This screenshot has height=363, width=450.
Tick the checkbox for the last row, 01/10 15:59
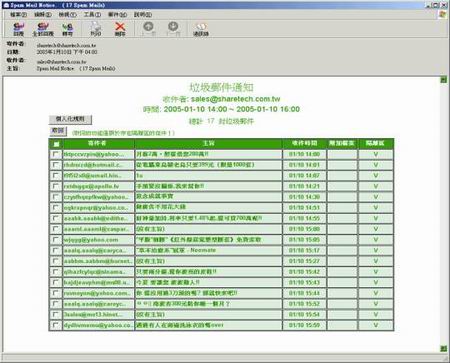(56, 325)
